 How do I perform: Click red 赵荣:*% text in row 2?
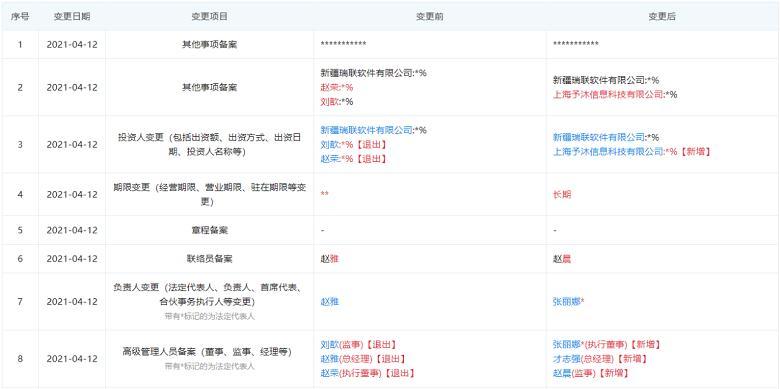coord(337,88)
